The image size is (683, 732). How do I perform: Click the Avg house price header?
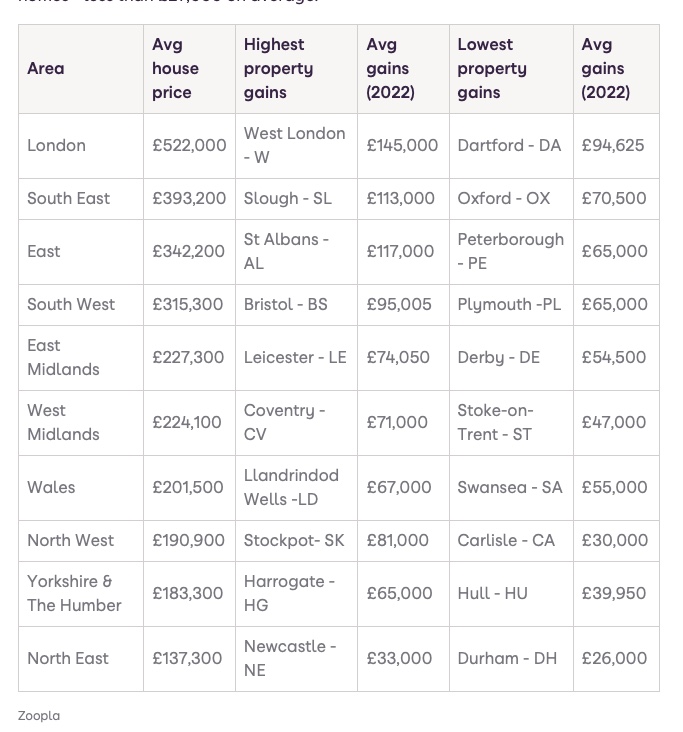175,69
